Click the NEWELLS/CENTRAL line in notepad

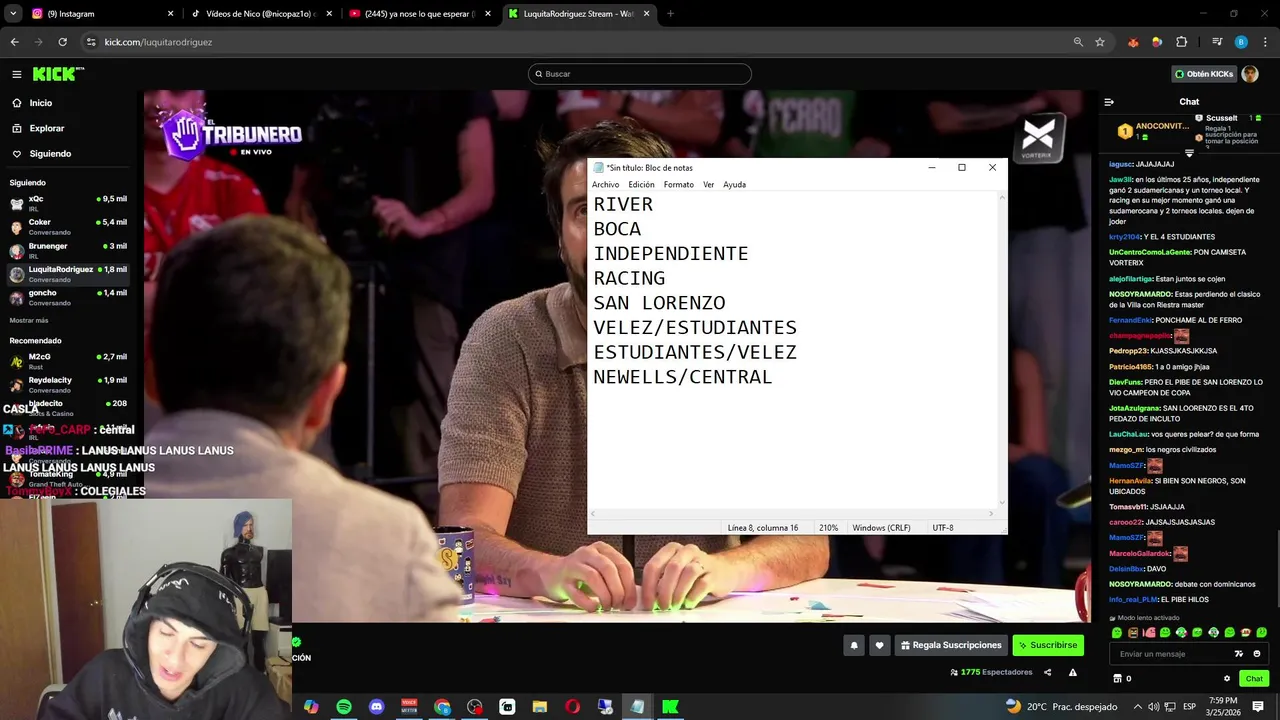(x=683, y=377)
